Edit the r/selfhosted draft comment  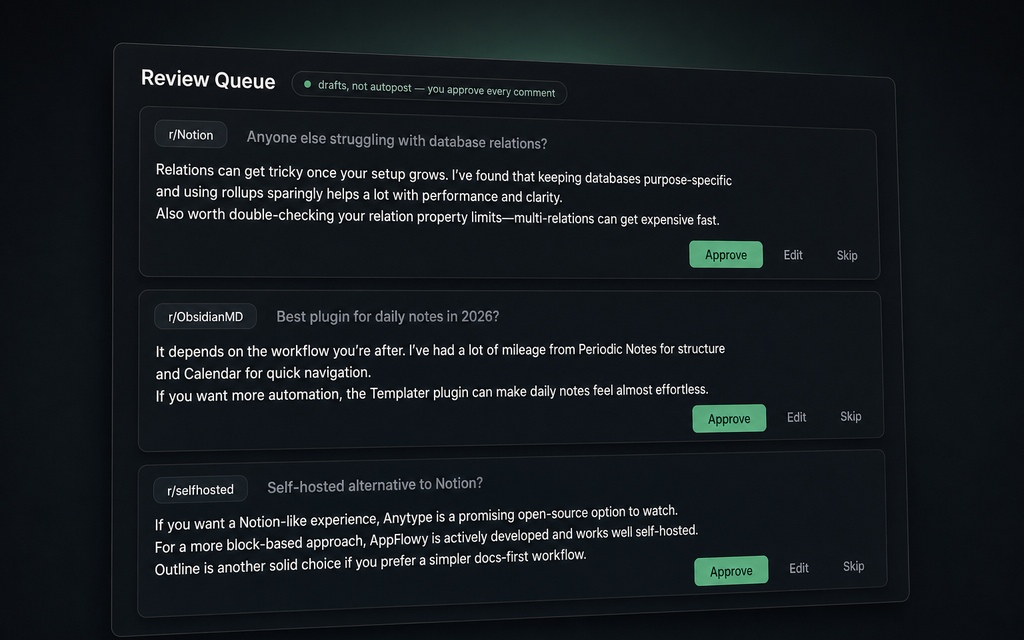(799, 568)
